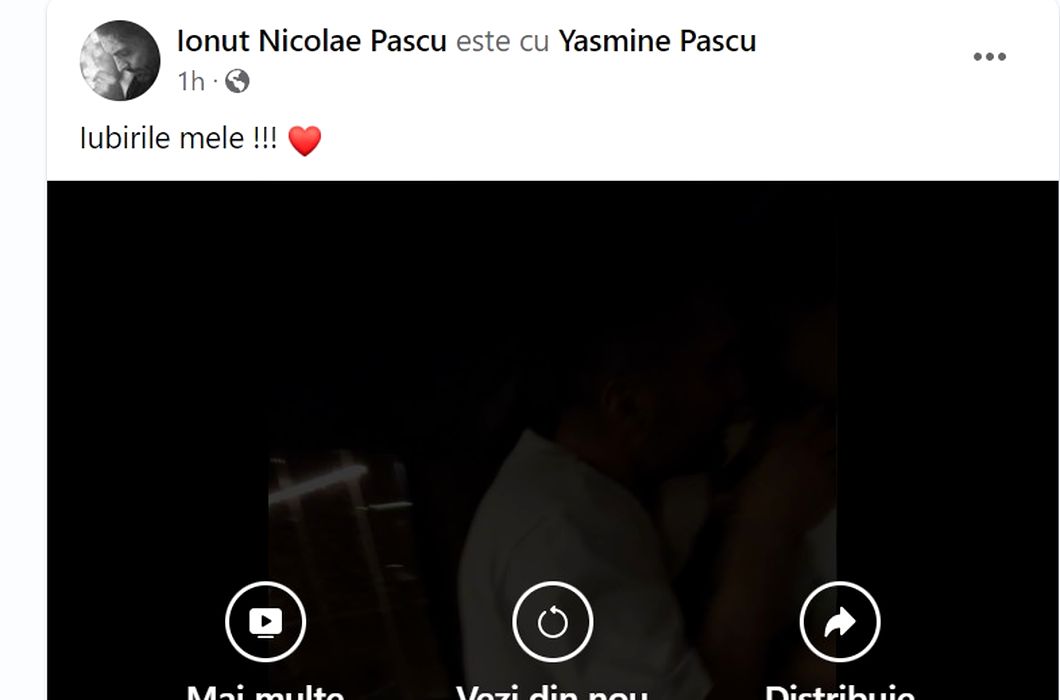Choose the 'Distribuie' text label

840,691
